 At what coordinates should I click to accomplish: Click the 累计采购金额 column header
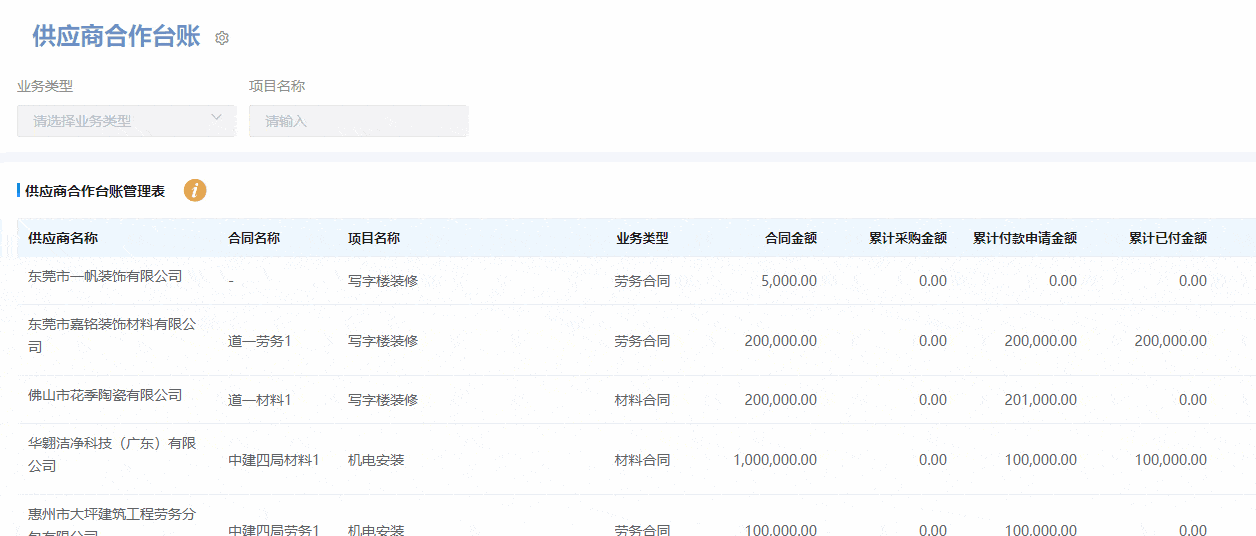(x=907, y=238)
